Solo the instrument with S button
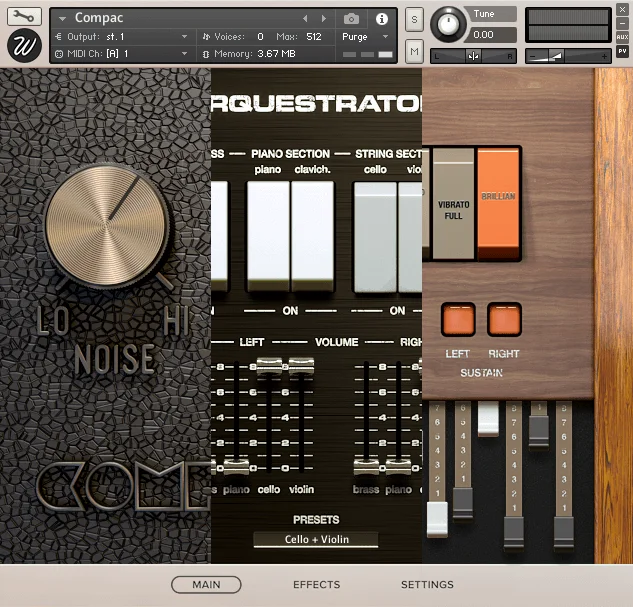 [414, 19]
